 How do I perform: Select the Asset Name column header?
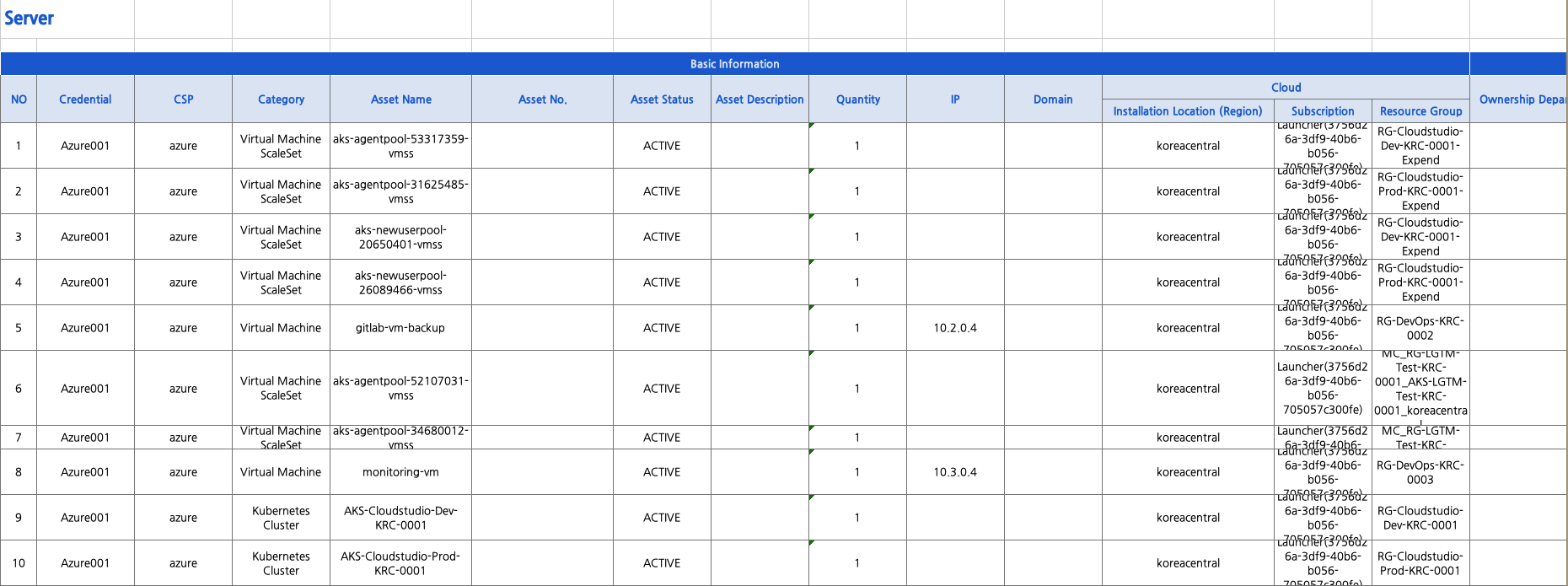pyautogui.click(x=400, y=99)
